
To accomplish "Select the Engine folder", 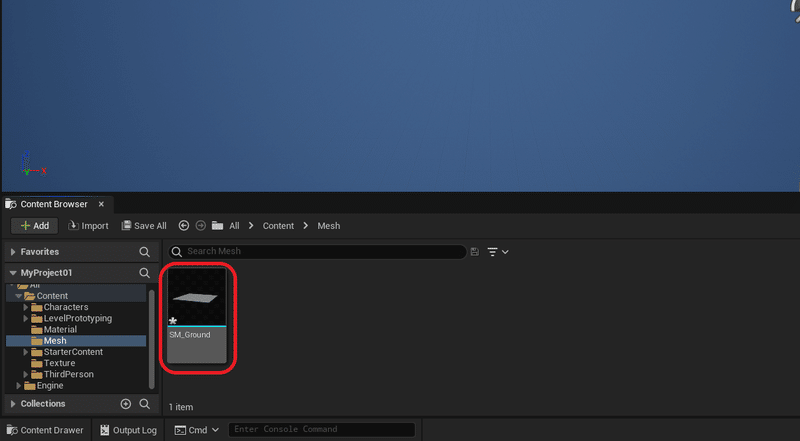I will (x=50, y=386).
